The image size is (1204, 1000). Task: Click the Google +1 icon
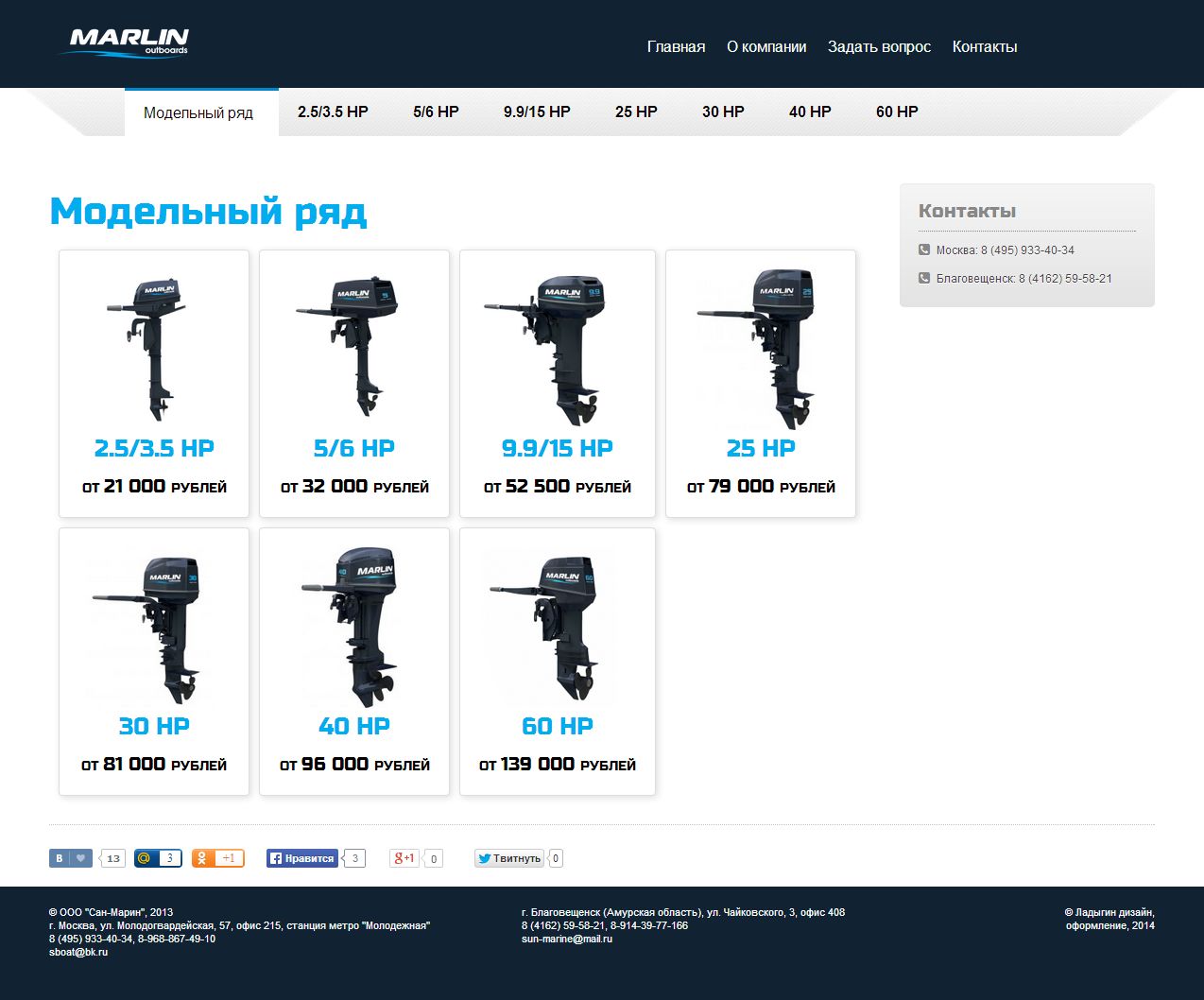tap(405, 858)
